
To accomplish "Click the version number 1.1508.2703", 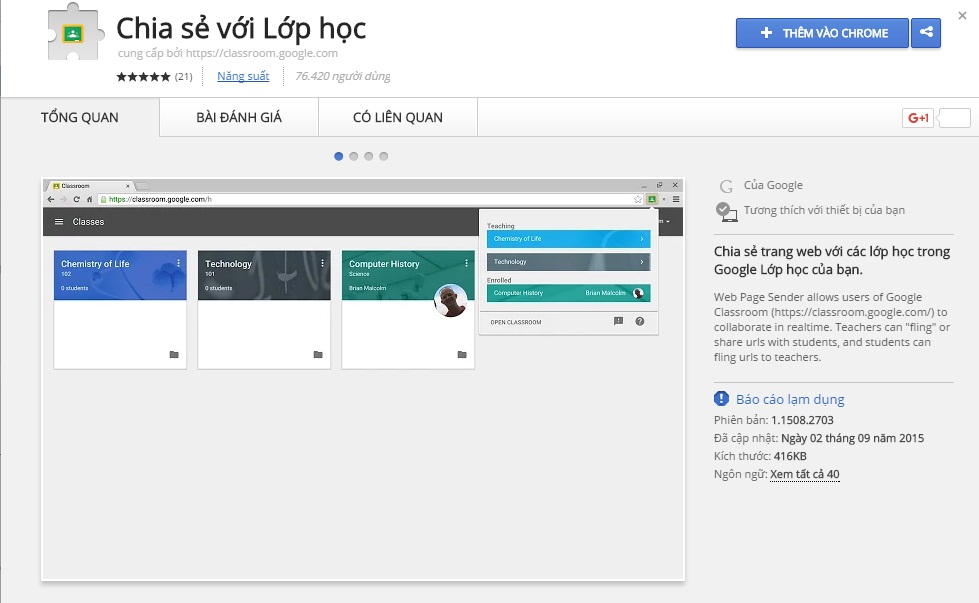I will 802,420.
